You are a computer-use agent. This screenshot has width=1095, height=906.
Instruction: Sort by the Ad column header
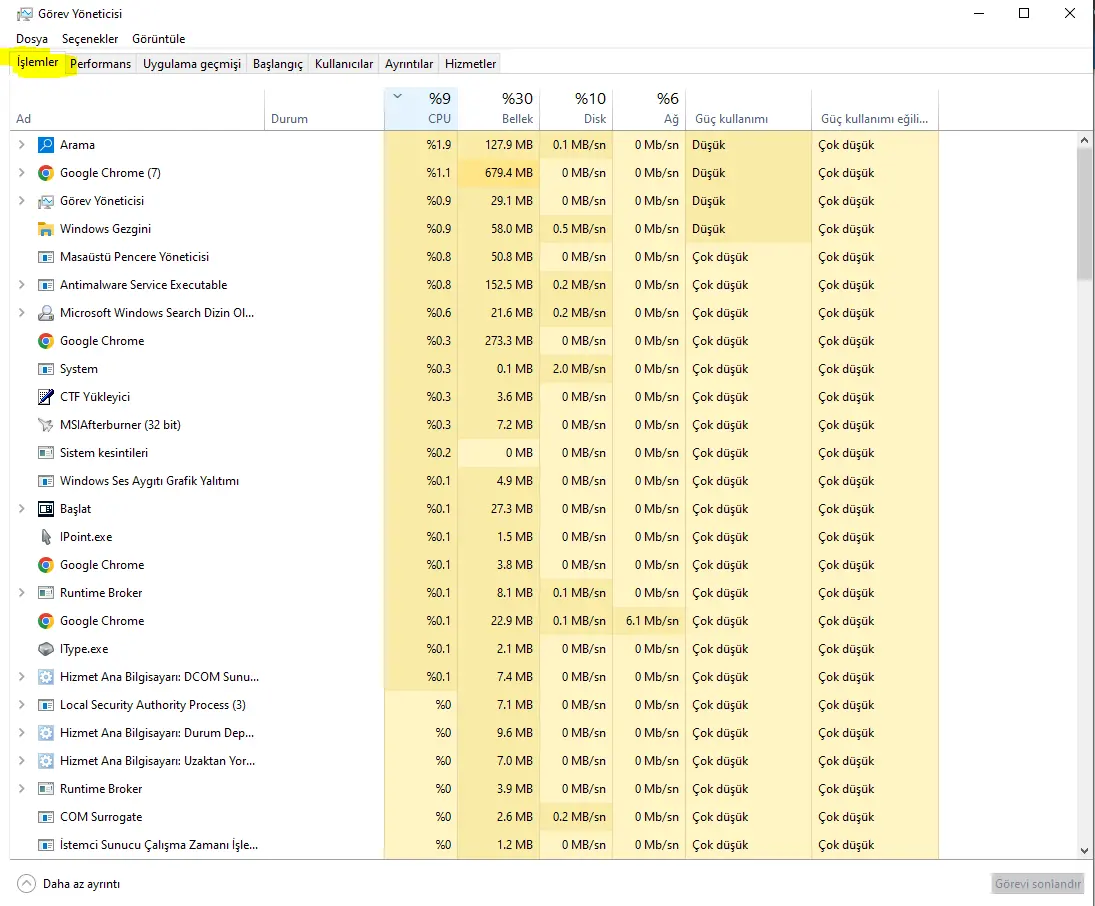point(138,109)
